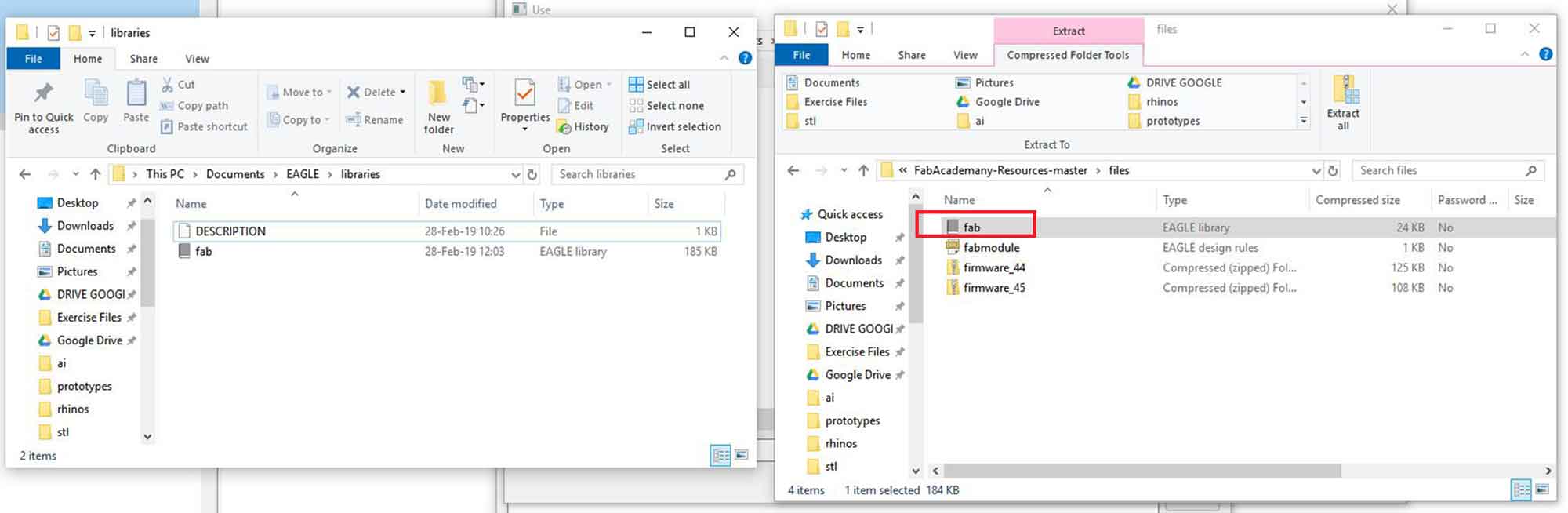Select firmware_45 zipped folder
Viewport: 1568px width, 513px height.
point(993,288)
